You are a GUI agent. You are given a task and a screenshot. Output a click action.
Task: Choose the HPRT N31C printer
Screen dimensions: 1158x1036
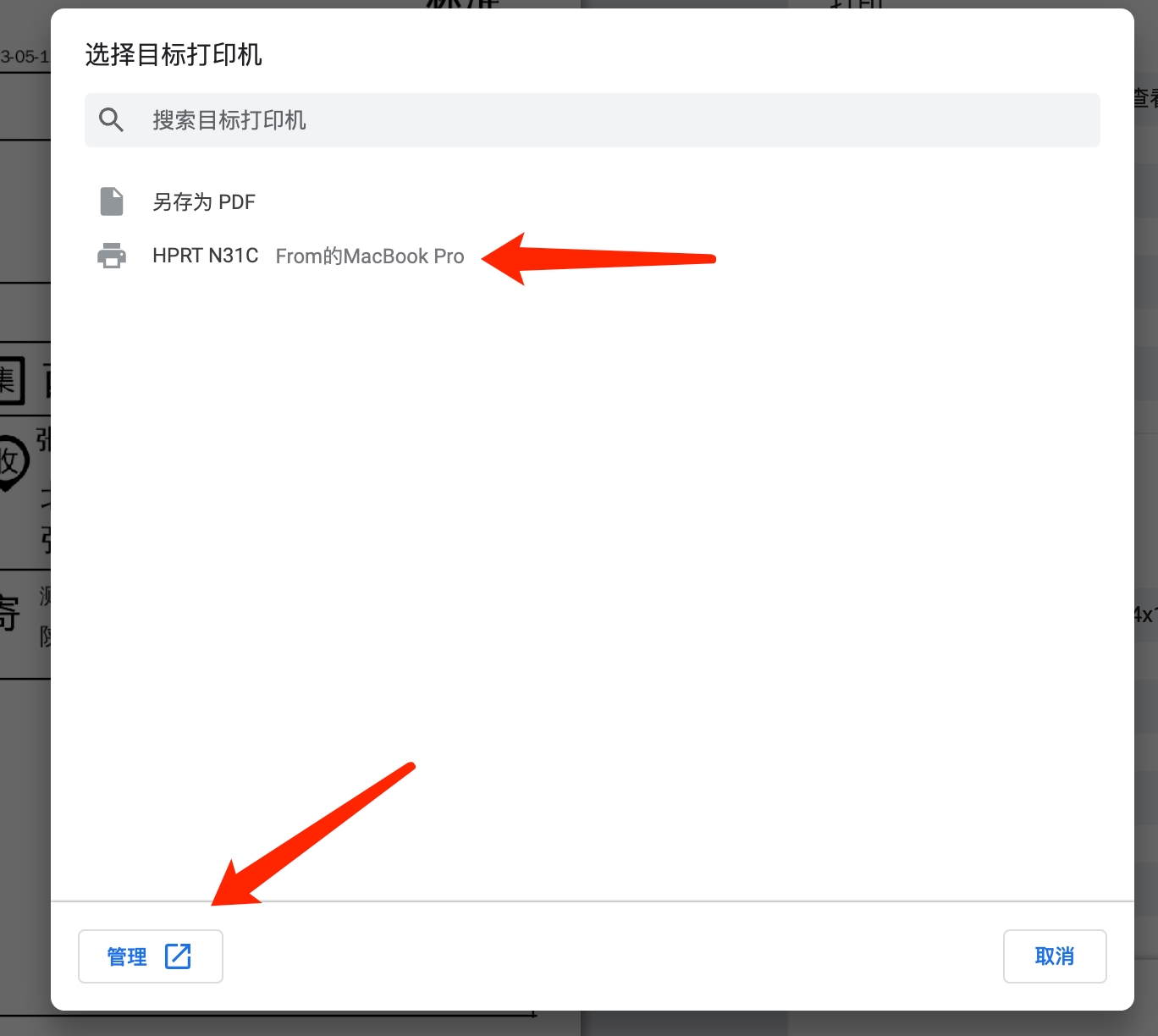(x=206, y=256)
